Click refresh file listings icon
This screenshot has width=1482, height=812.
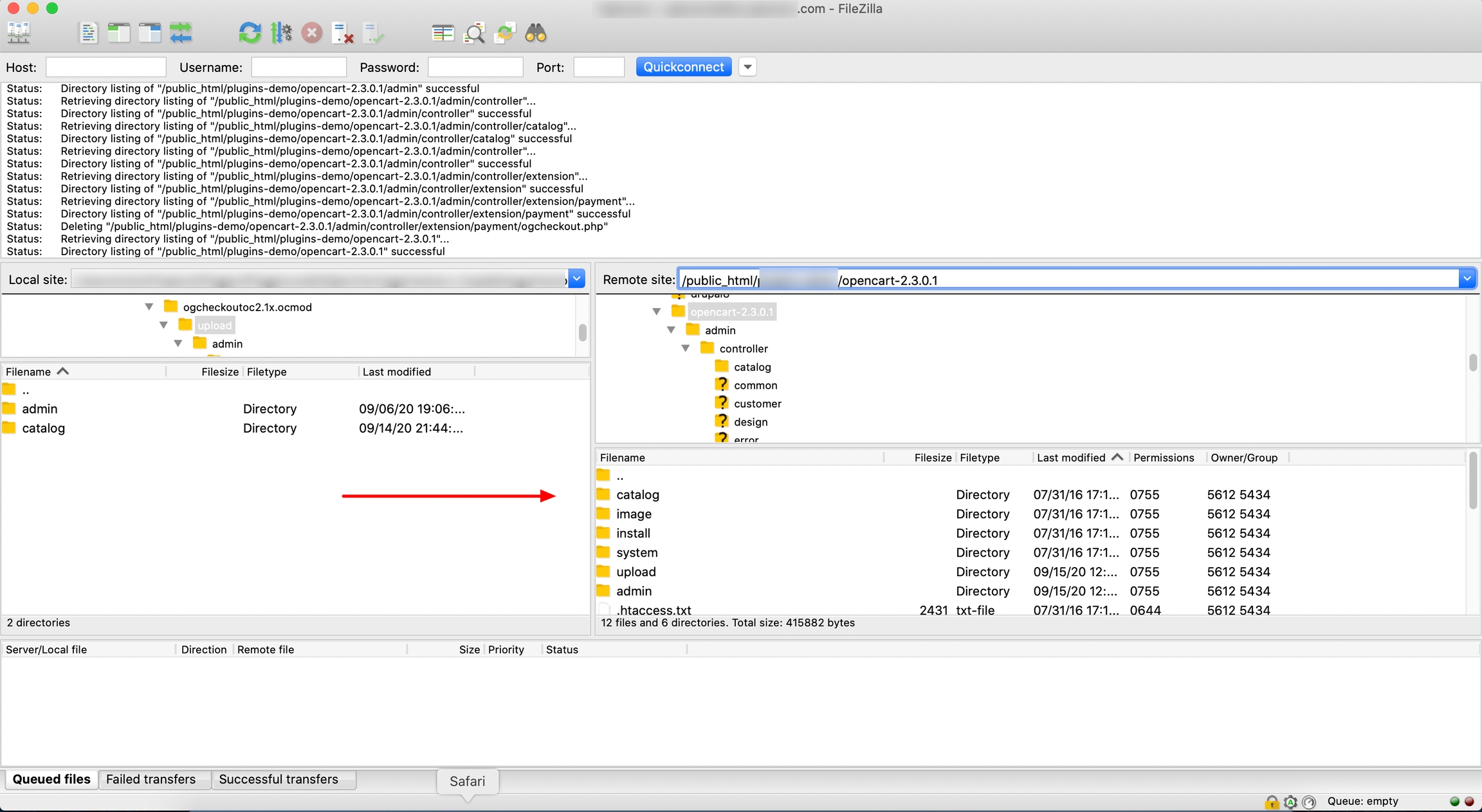pyautogui.click(x=250, y=33)
